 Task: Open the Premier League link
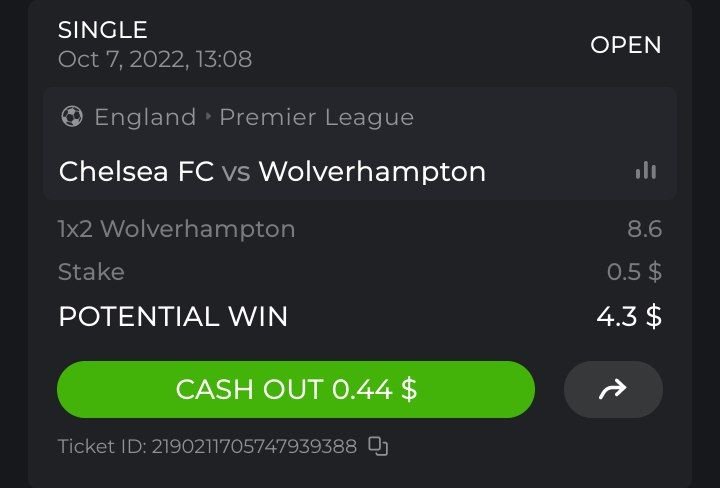click(316, 117)
